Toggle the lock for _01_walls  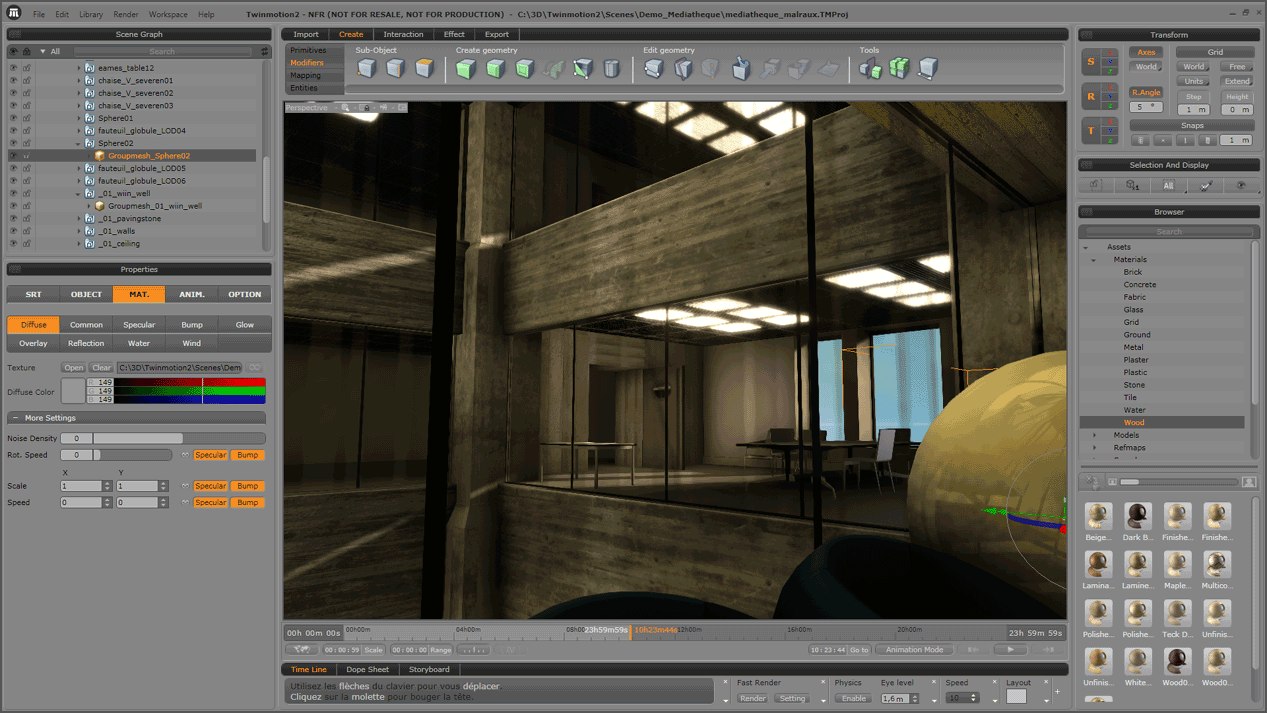27,231
